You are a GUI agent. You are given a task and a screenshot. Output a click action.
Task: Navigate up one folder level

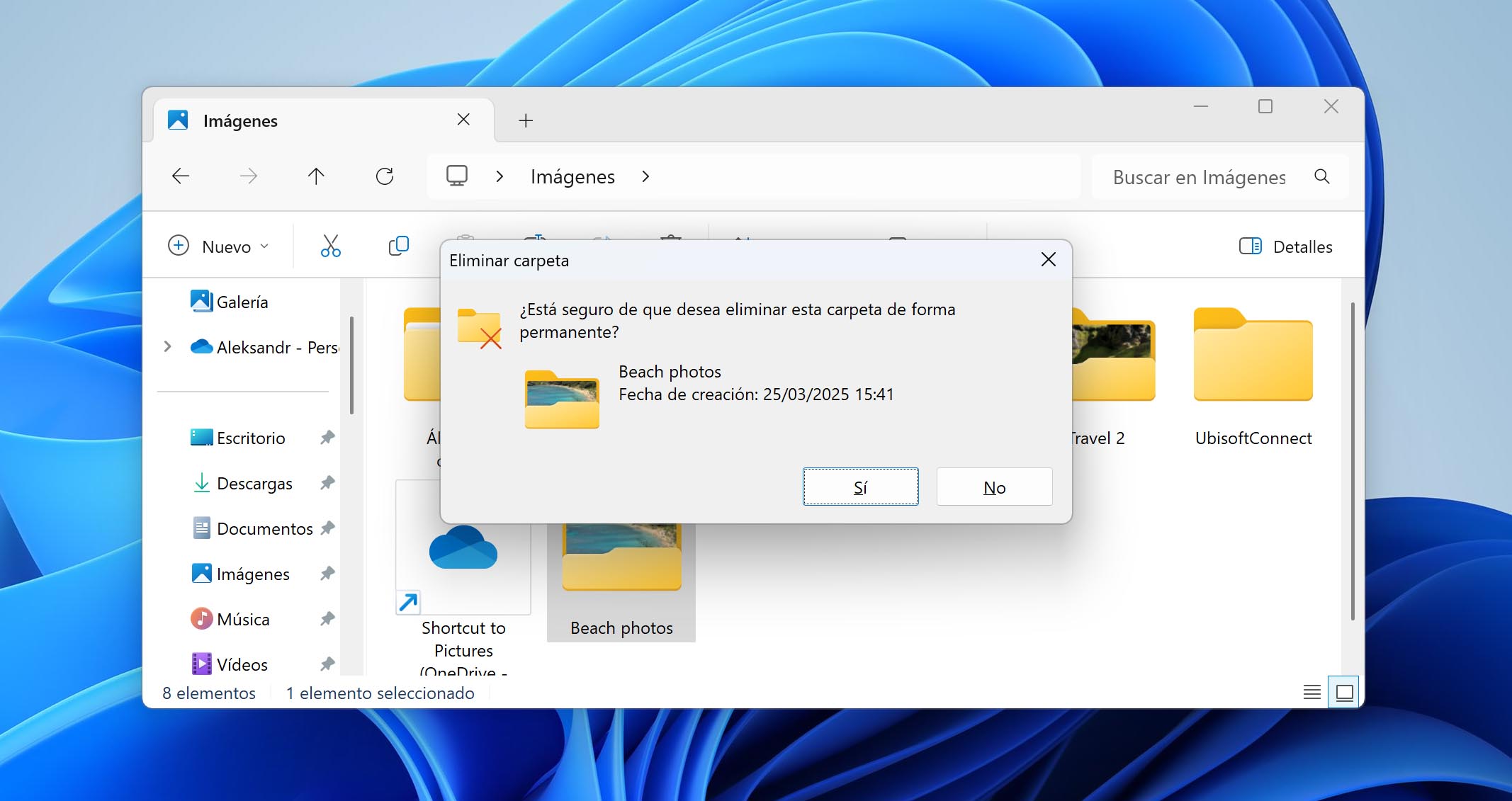coord(316,176)
